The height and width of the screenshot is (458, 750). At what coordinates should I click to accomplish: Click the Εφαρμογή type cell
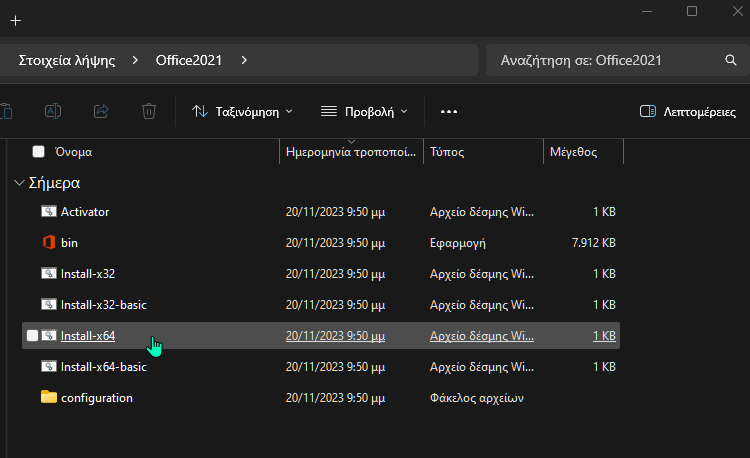point(457,243)
